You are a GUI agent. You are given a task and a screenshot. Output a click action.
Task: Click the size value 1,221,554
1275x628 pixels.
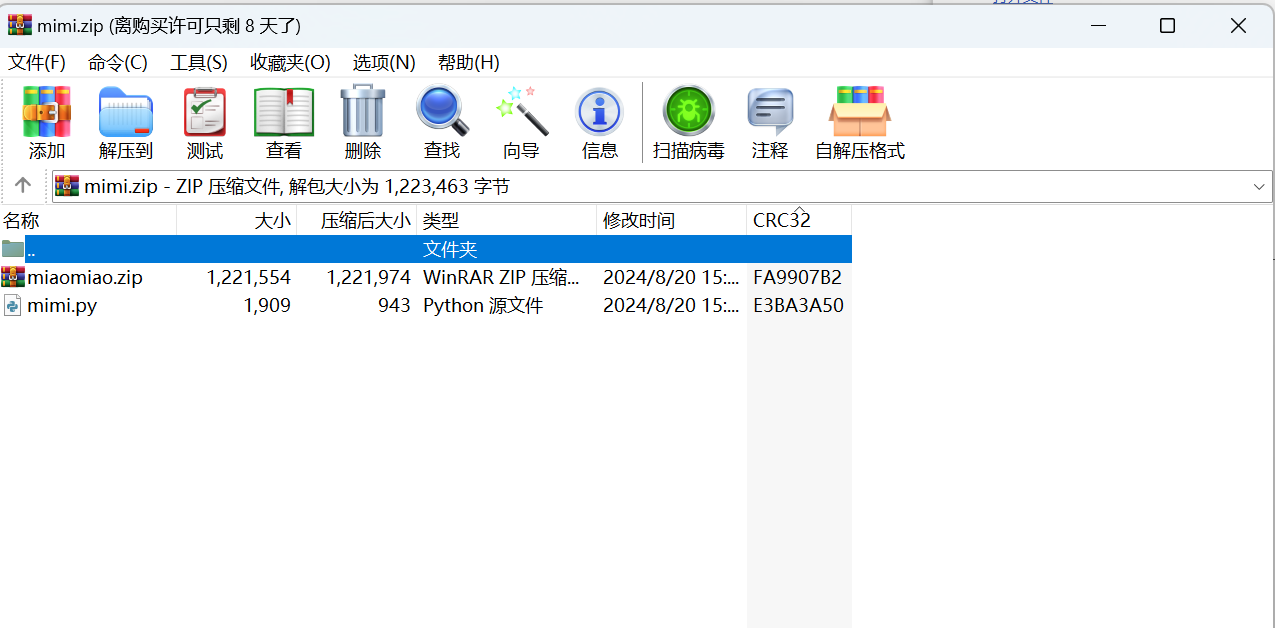click(x=248, y=277)
